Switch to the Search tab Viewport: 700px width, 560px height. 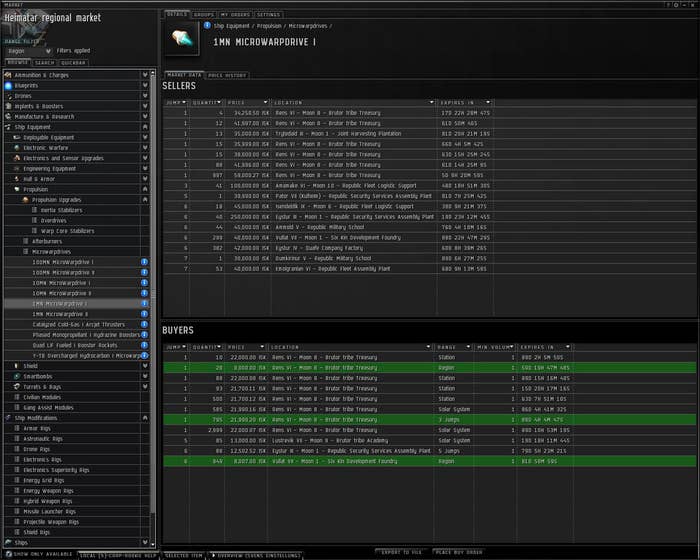pyautogui.click(x=45, y=63)
